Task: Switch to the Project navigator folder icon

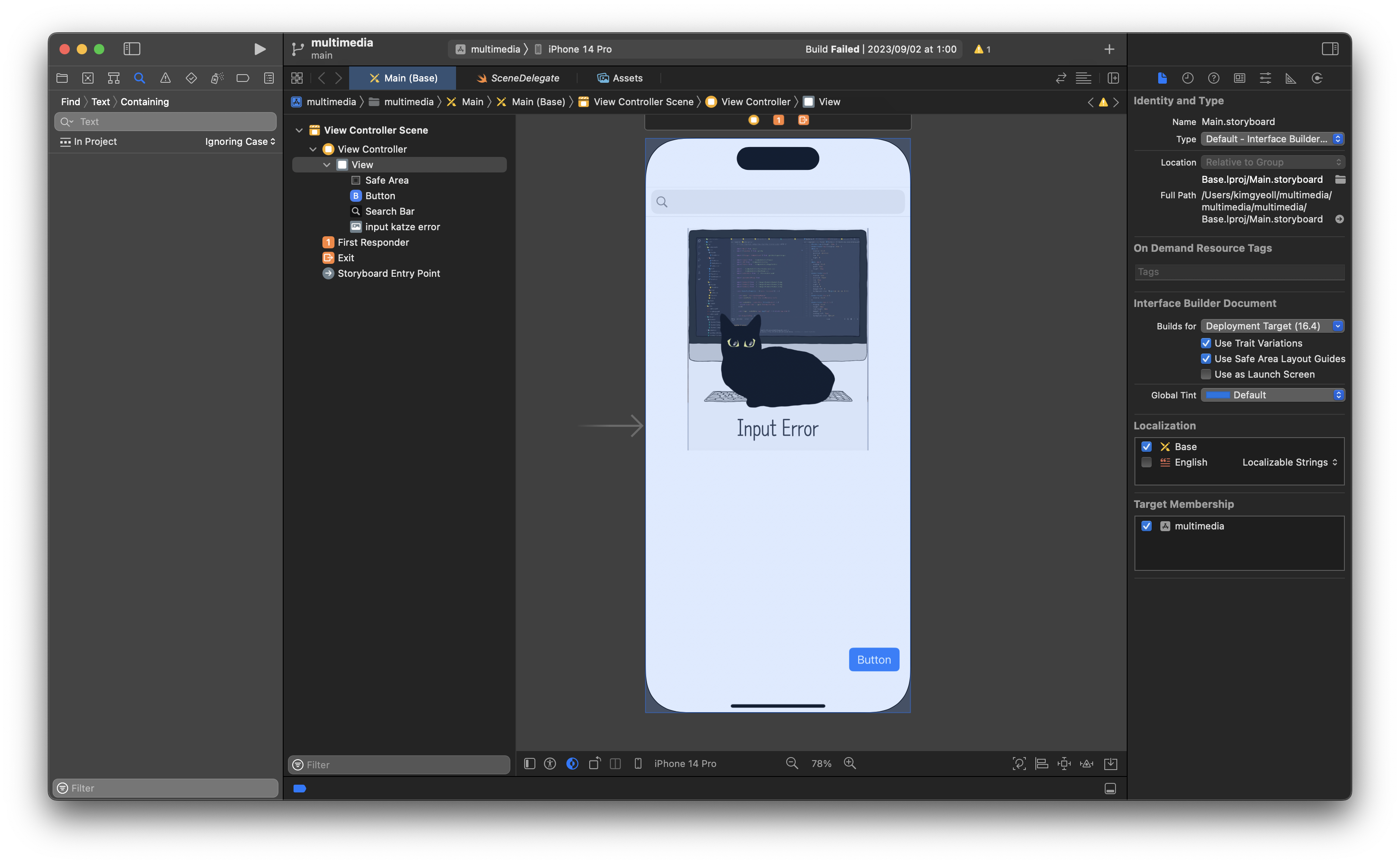Action: (62, 78)
